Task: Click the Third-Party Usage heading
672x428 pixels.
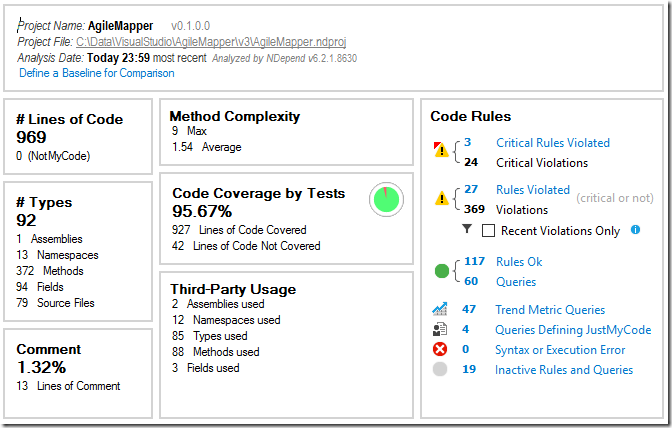Action: (x=233, y=289)
